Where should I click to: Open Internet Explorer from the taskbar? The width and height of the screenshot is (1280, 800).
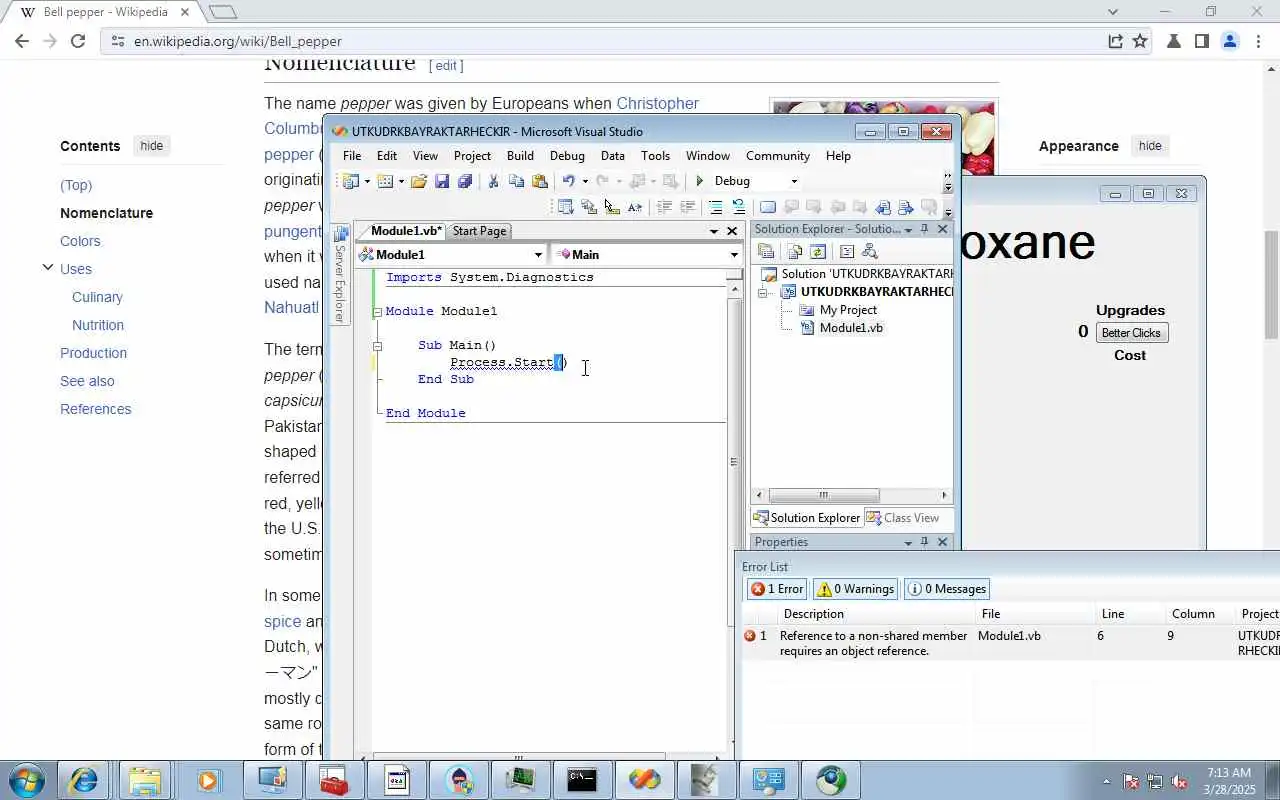point(83,780)
